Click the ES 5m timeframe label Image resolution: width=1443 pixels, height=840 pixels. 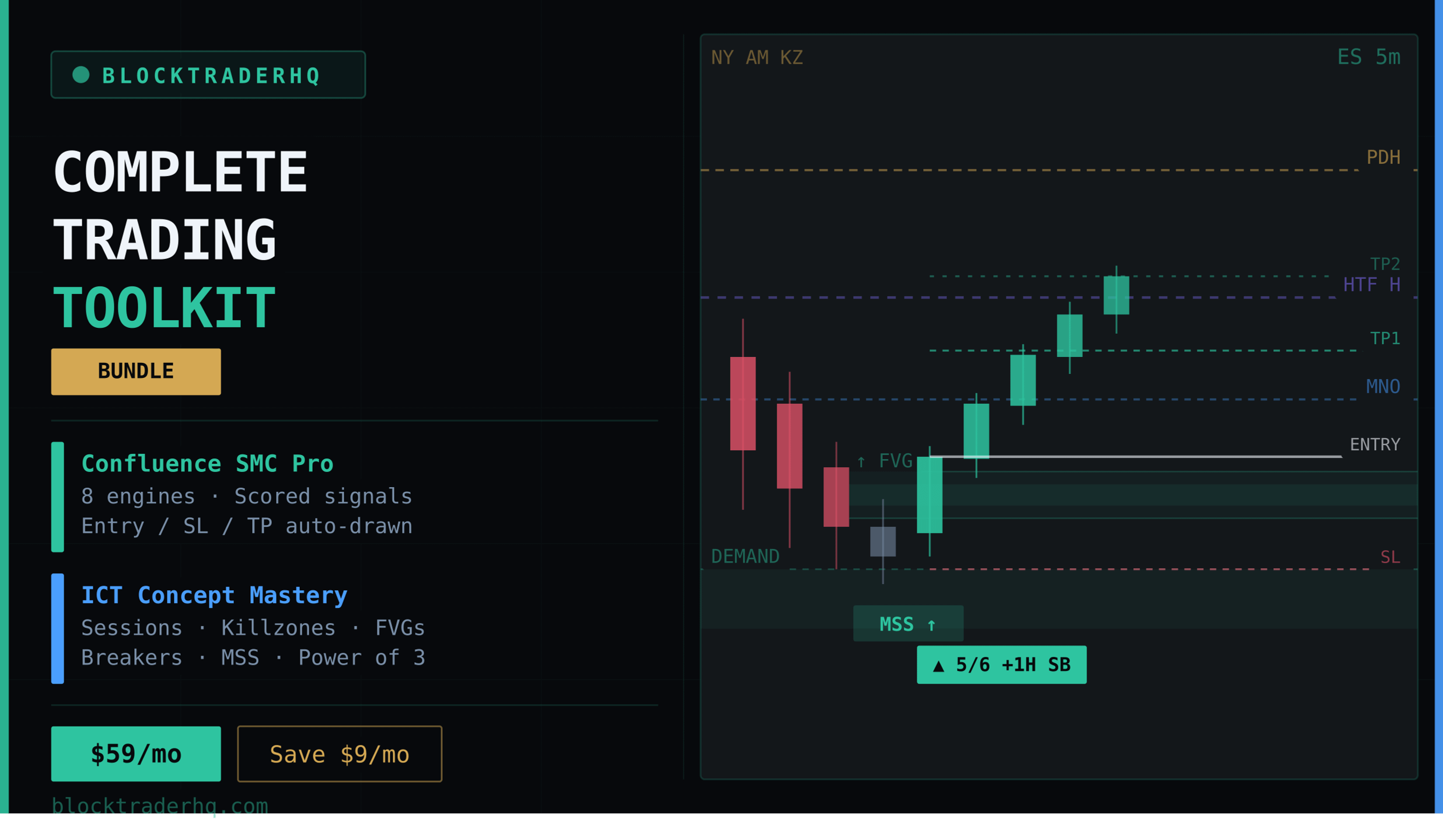coord(1368,57)
